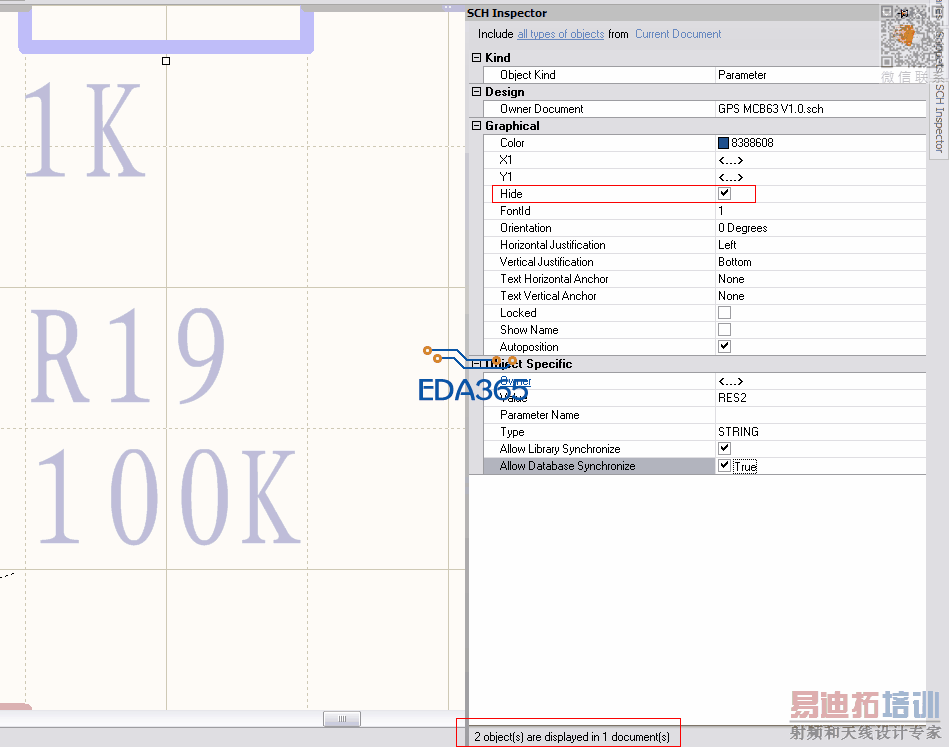Open the Orientation value '0 Degrees'

[820, 228]
